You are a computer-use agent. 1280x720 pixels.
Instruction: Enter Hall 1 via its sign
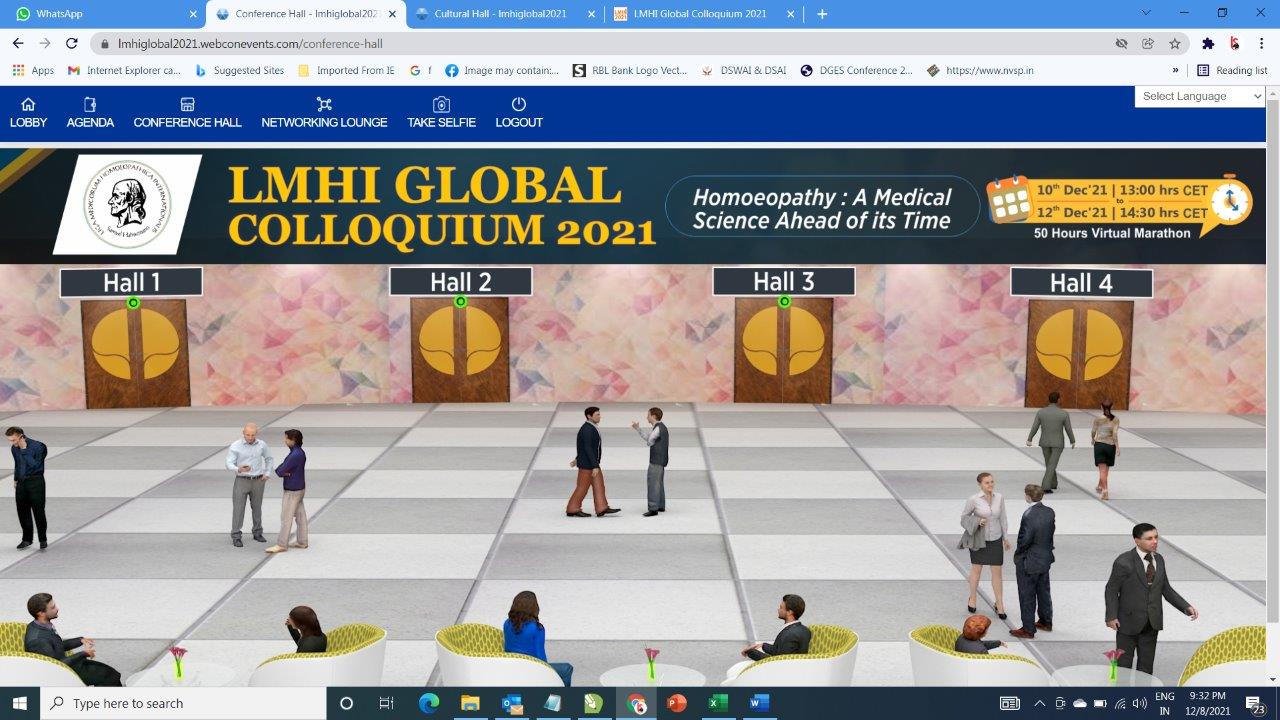point(131,282)
